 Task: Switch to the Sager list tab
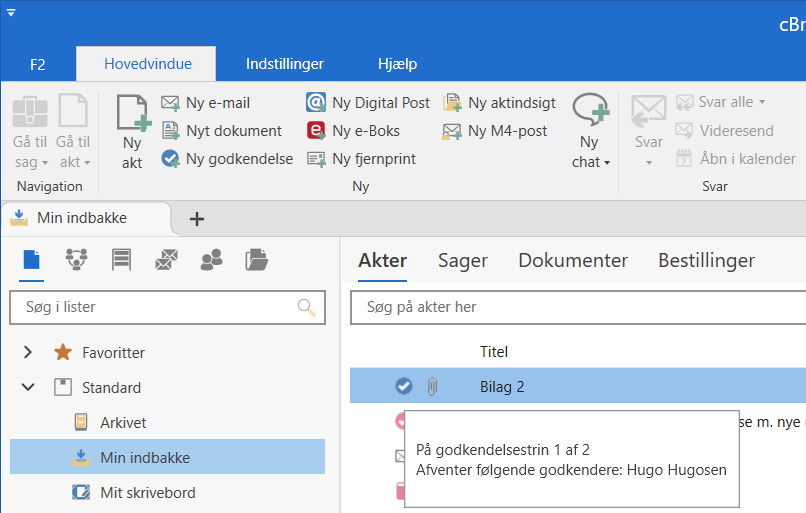click(x=462, y=261)
